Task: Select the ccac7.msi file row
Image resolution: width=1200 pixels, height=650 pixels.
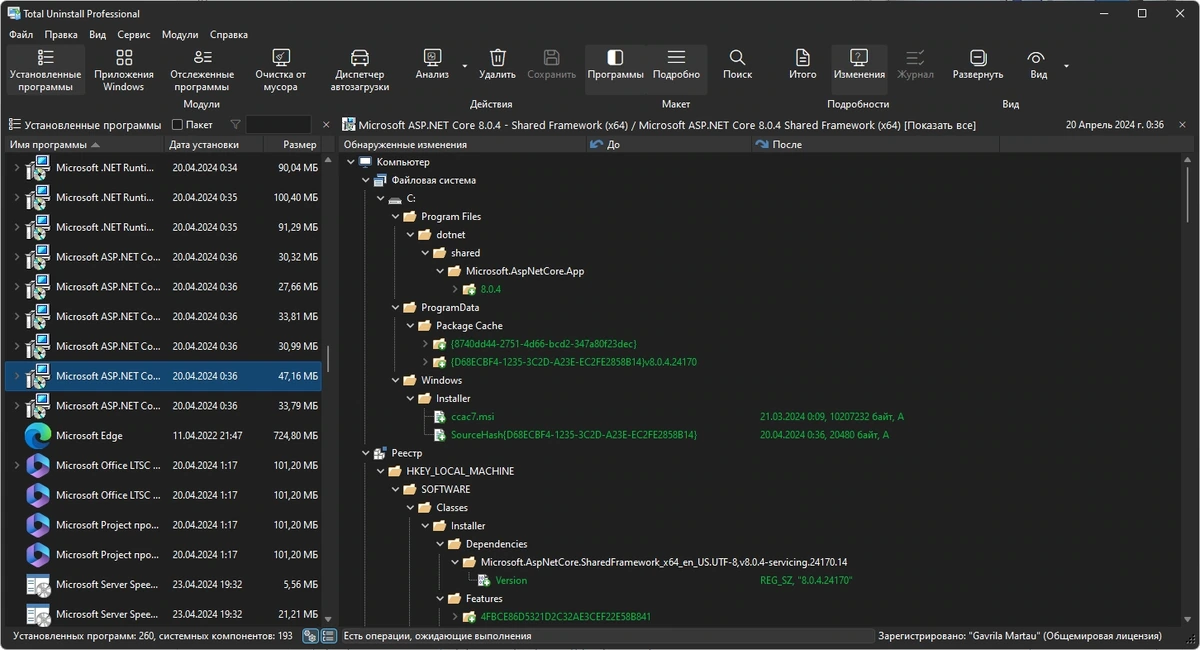Action: (x=470, y=417)
